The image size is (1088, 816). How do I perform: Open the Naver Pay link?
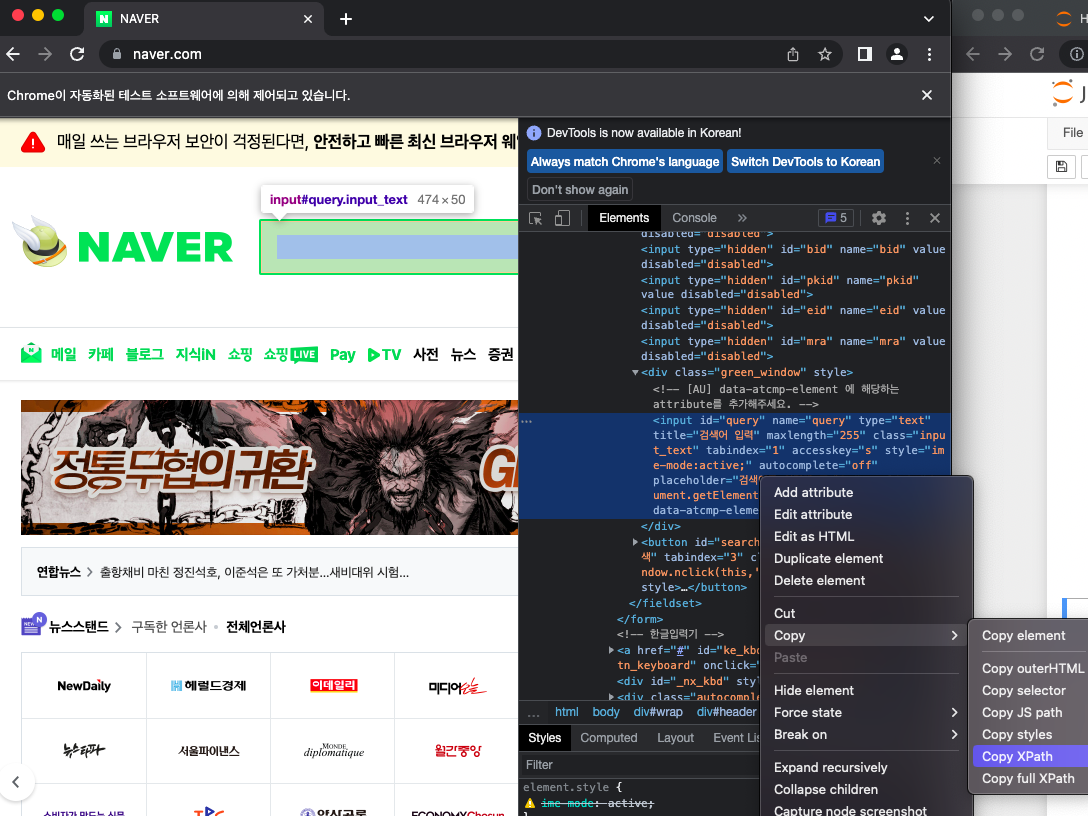pos(343,355)
